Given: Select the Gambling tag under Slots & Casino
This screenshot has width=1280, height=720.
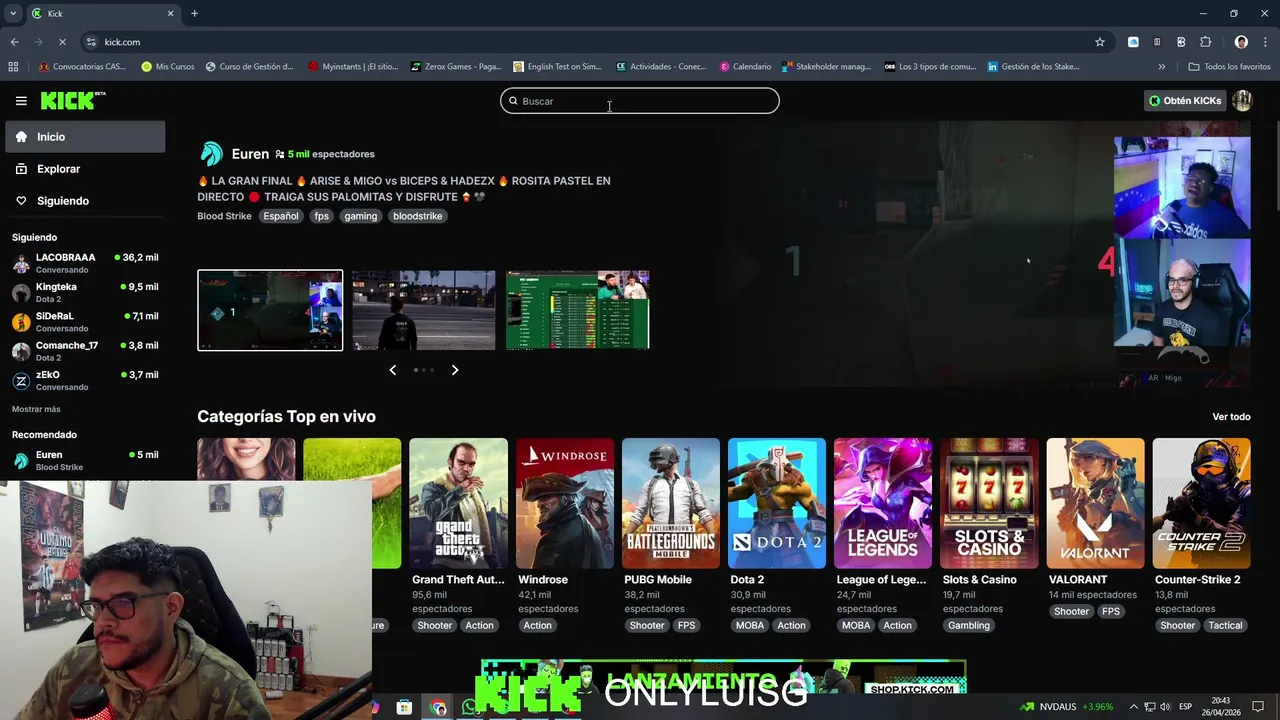Looking at the screenshot, I should click(969, 625).
